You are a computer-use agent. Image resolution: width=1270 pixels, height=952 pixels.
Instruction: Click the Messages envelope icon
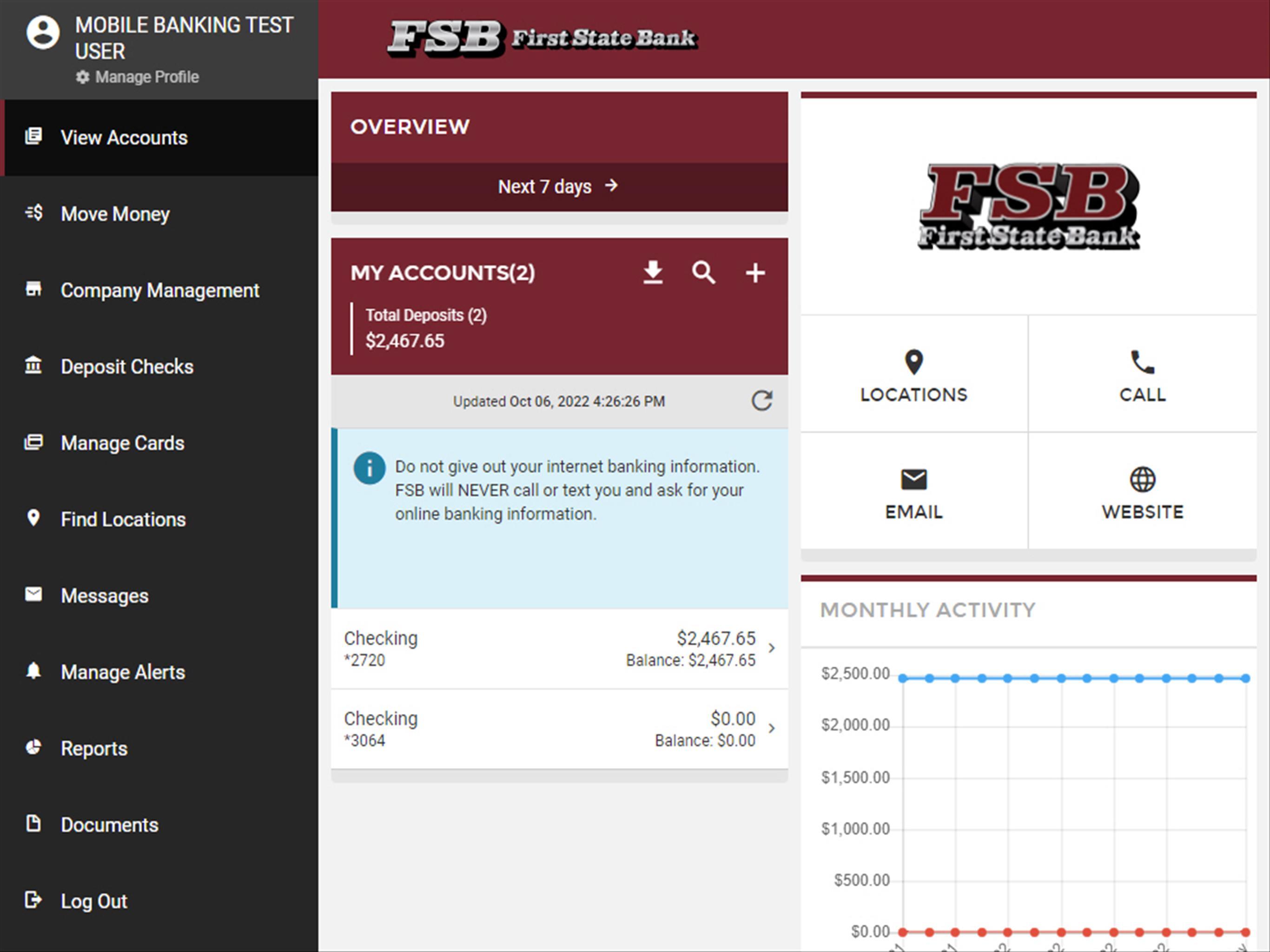pyautogui.click(x=33, y=594)
